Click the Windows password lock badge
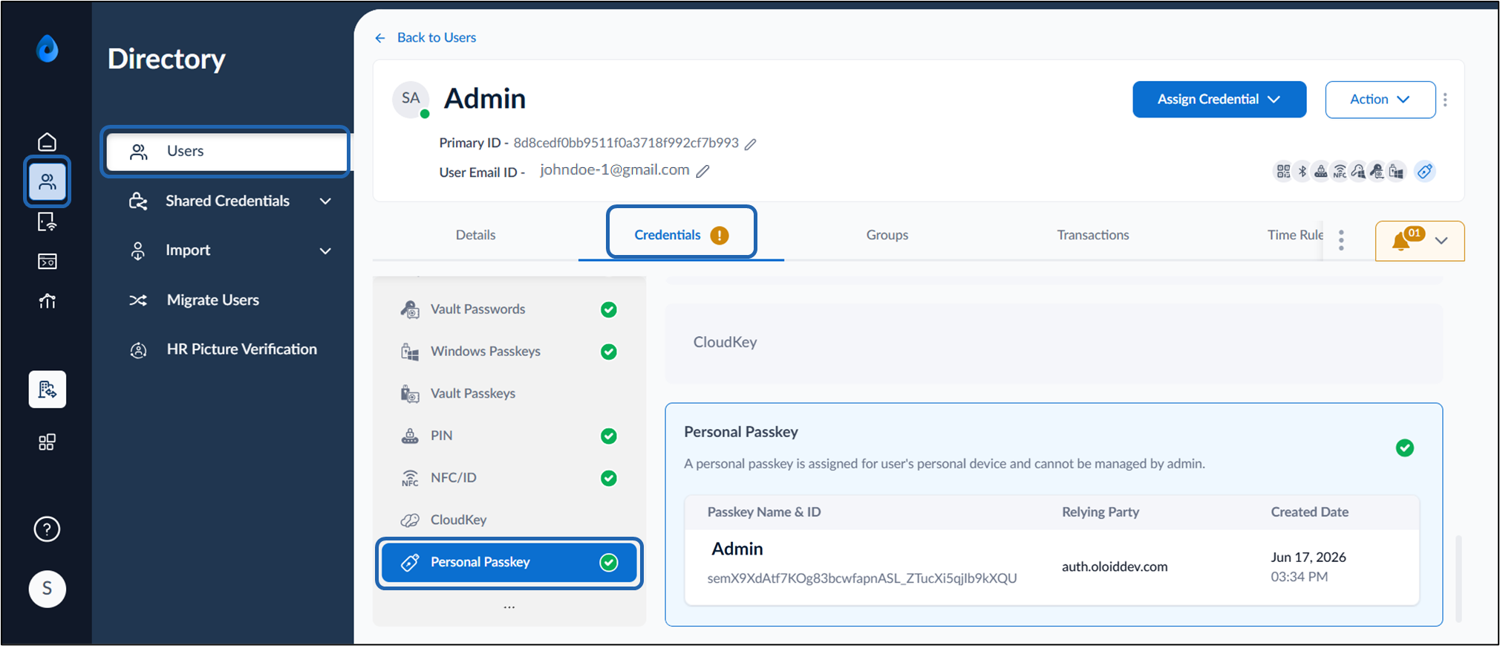Screen dimensions: 1500x646 click(x=1396, y=171)
